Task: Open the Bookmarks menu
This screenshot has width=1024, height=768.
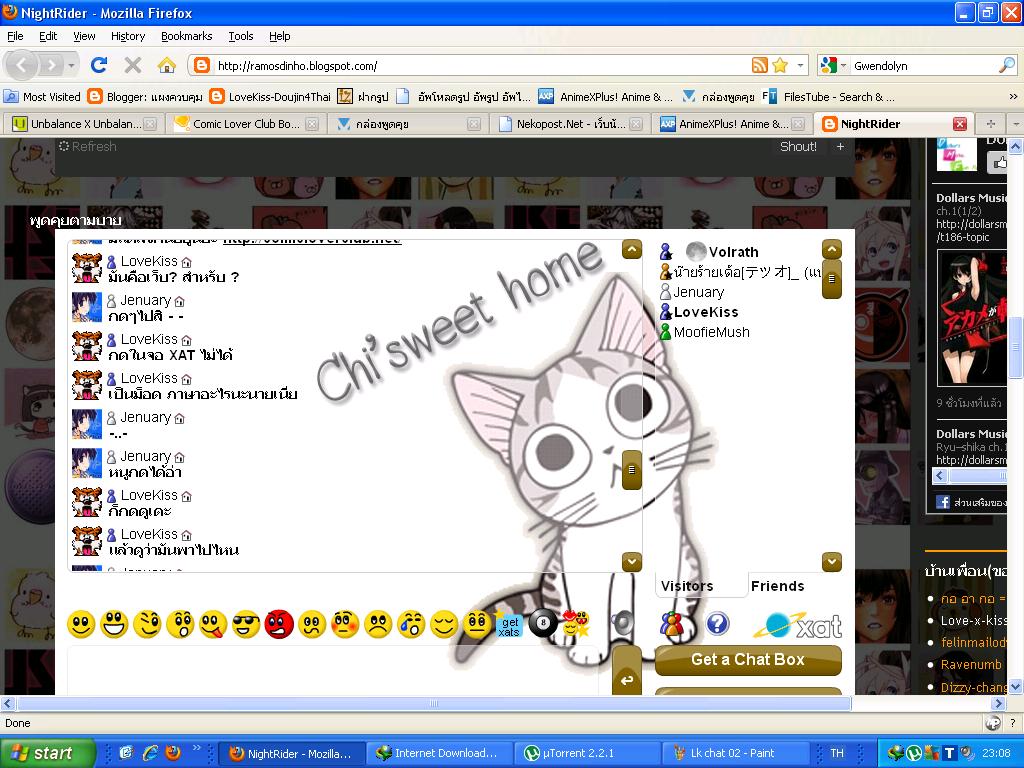Action: coord(187,36)
